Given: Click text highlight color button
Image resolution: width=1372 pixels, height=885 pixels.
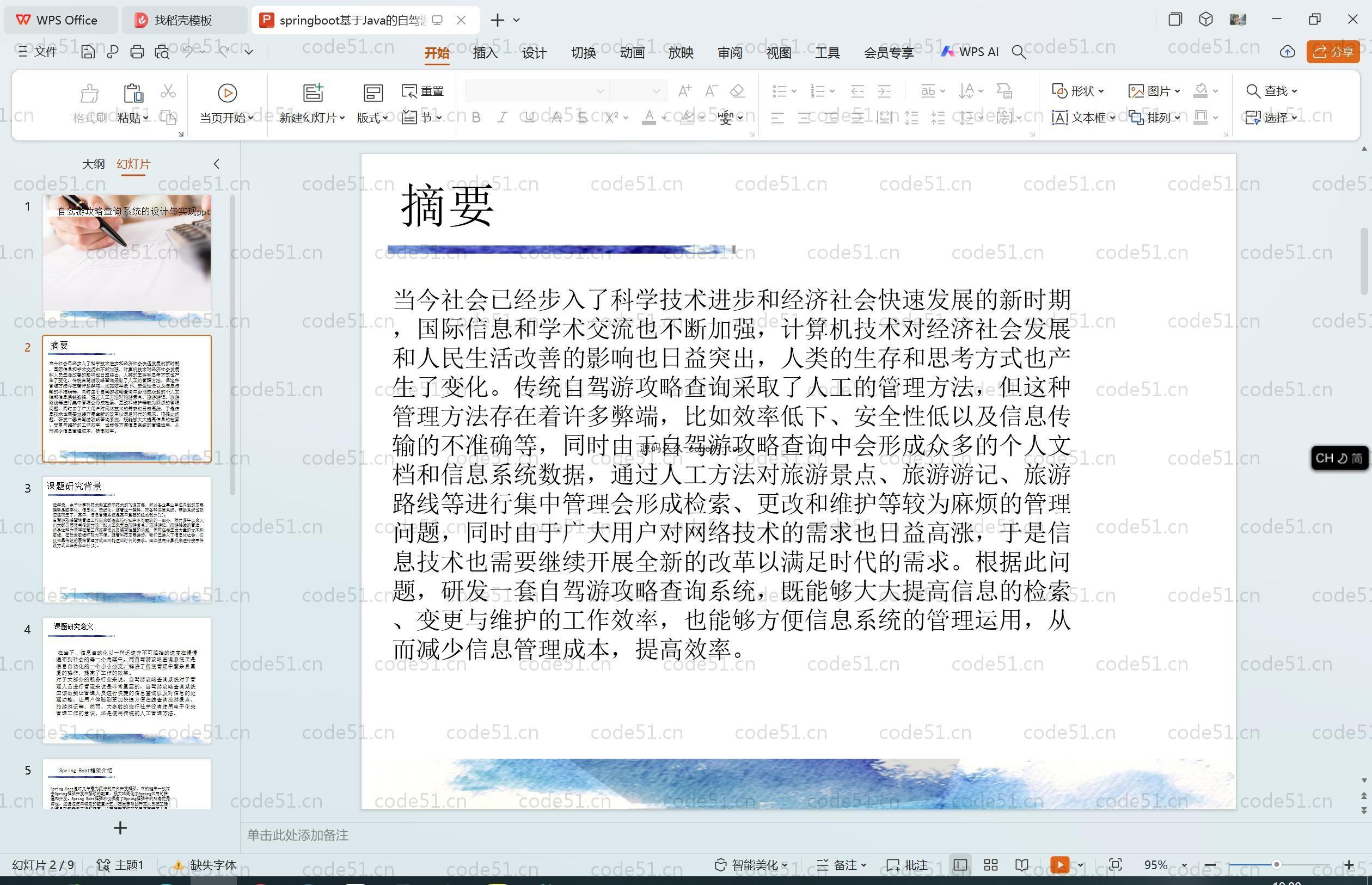Looking at the screenshot, I should coord(687,118).
